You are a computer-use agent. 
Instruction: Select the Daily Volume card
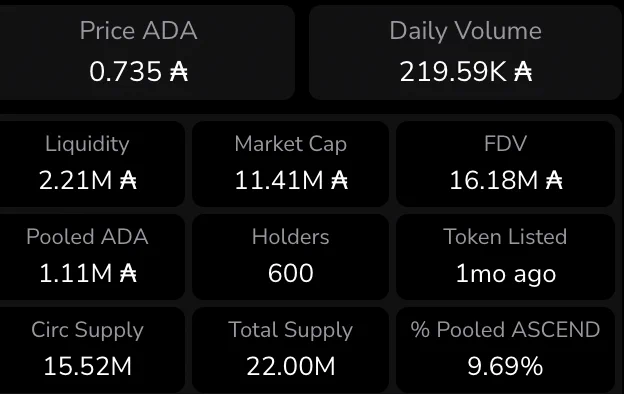point(465,52)
